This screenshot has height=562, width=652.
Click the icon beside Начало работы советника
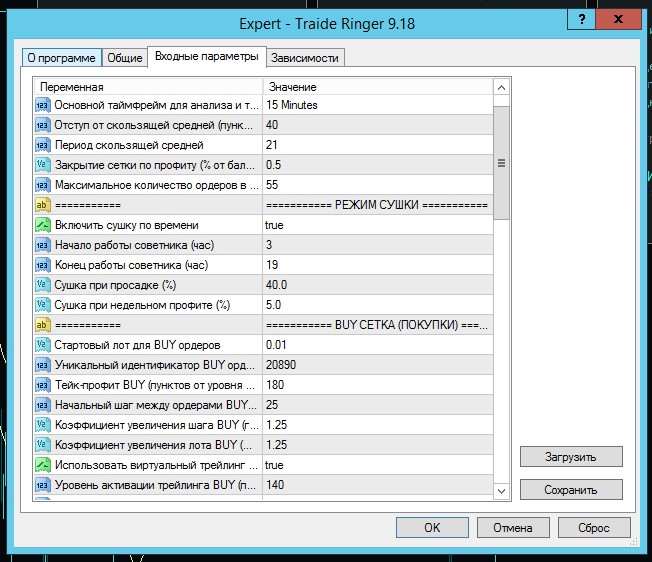click(x=42, y=245)
